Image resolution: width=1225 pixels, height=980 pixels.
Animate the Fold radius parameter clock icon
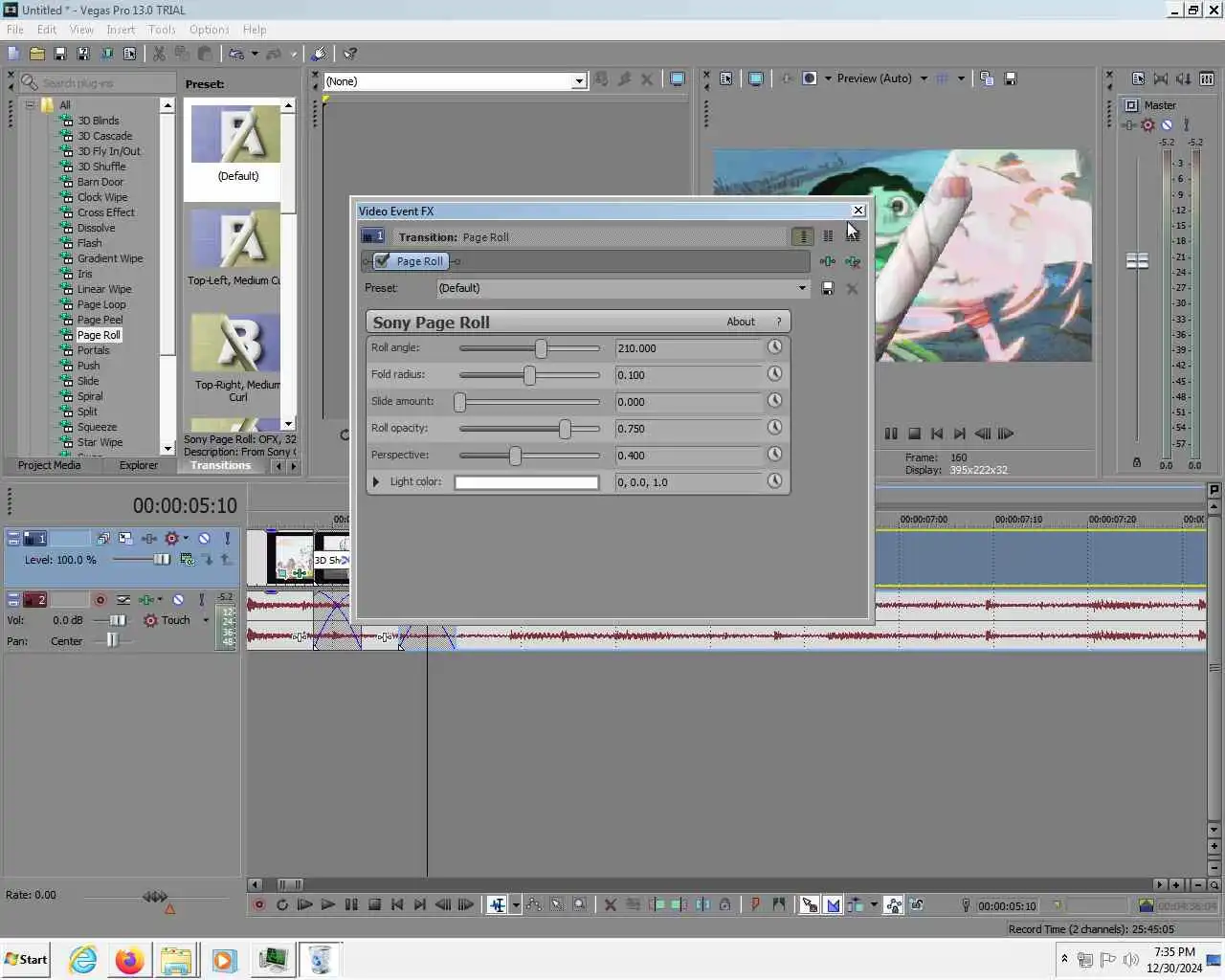point(775,374)
